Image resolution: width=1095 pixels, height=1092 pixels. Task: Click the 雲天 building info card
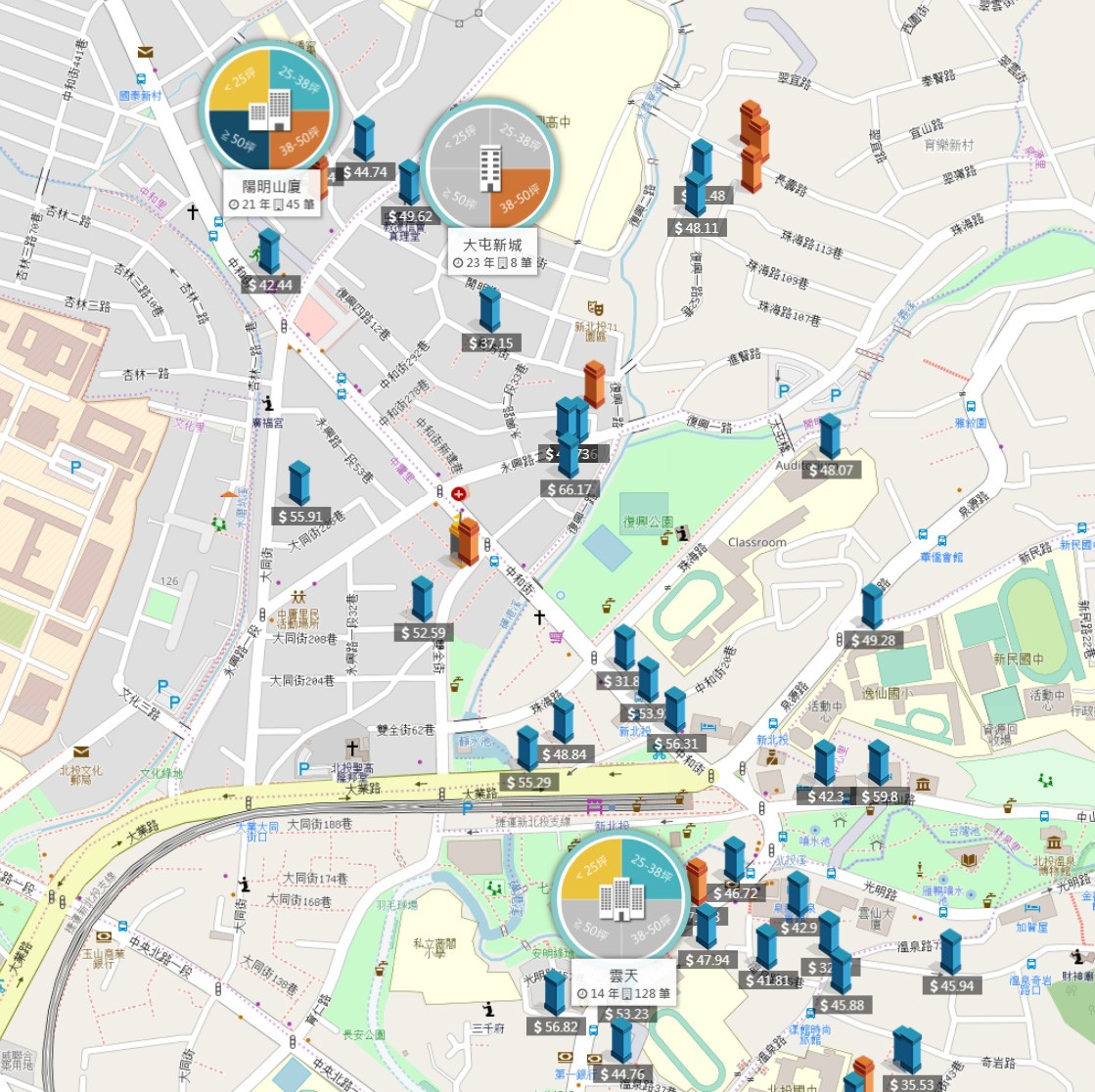coord(623,983)
